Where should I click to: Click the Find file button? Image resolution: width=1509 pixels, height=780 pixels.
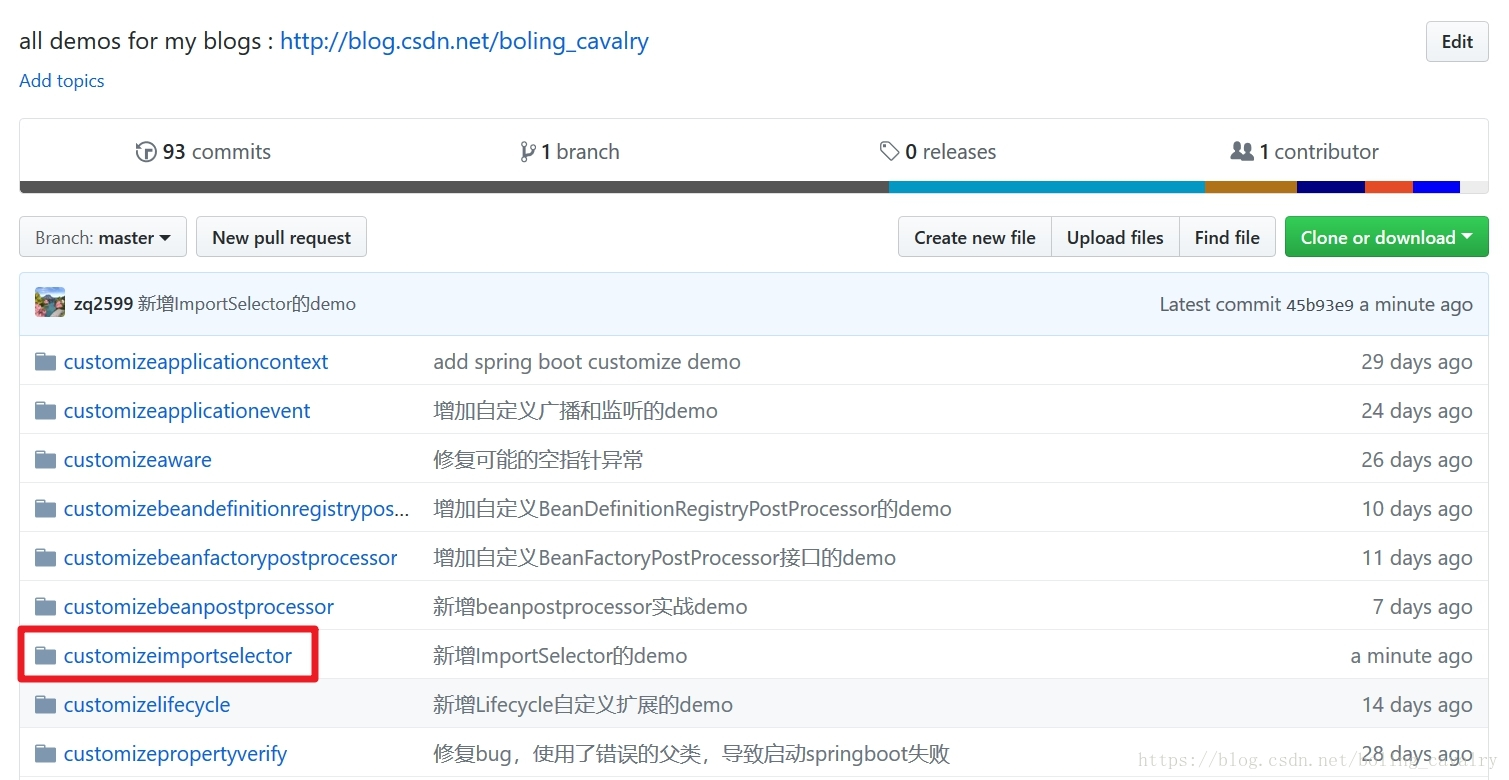point(1227,238)
